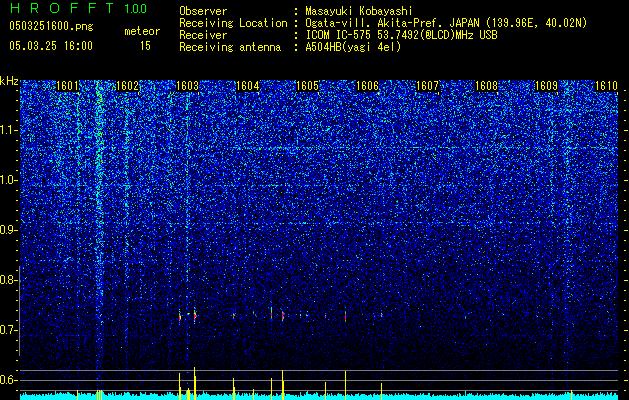The image size is (629, 400).
Task: Click the tallest yellow spike just after 1603
Action: [195, 383]
